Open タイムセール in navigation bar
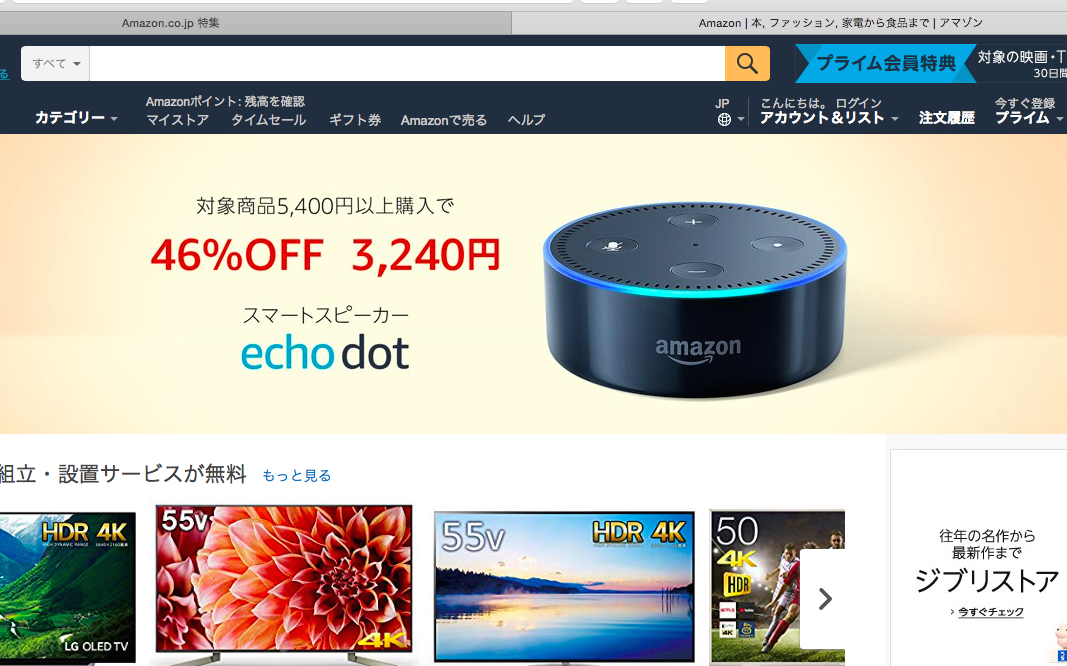Screen dimensions: 1067x666 [269, 120]
